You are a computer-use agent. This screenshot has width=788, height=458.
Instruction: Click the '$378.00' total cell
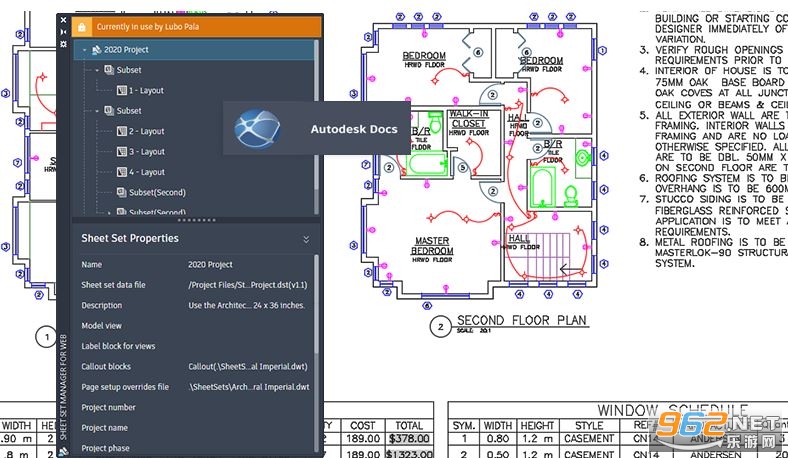click(409, 438)
